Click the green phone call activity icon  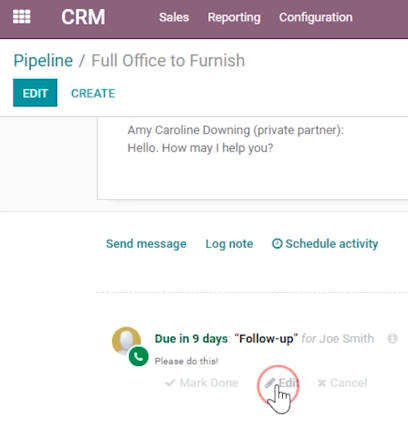click(x=139, y=356)
